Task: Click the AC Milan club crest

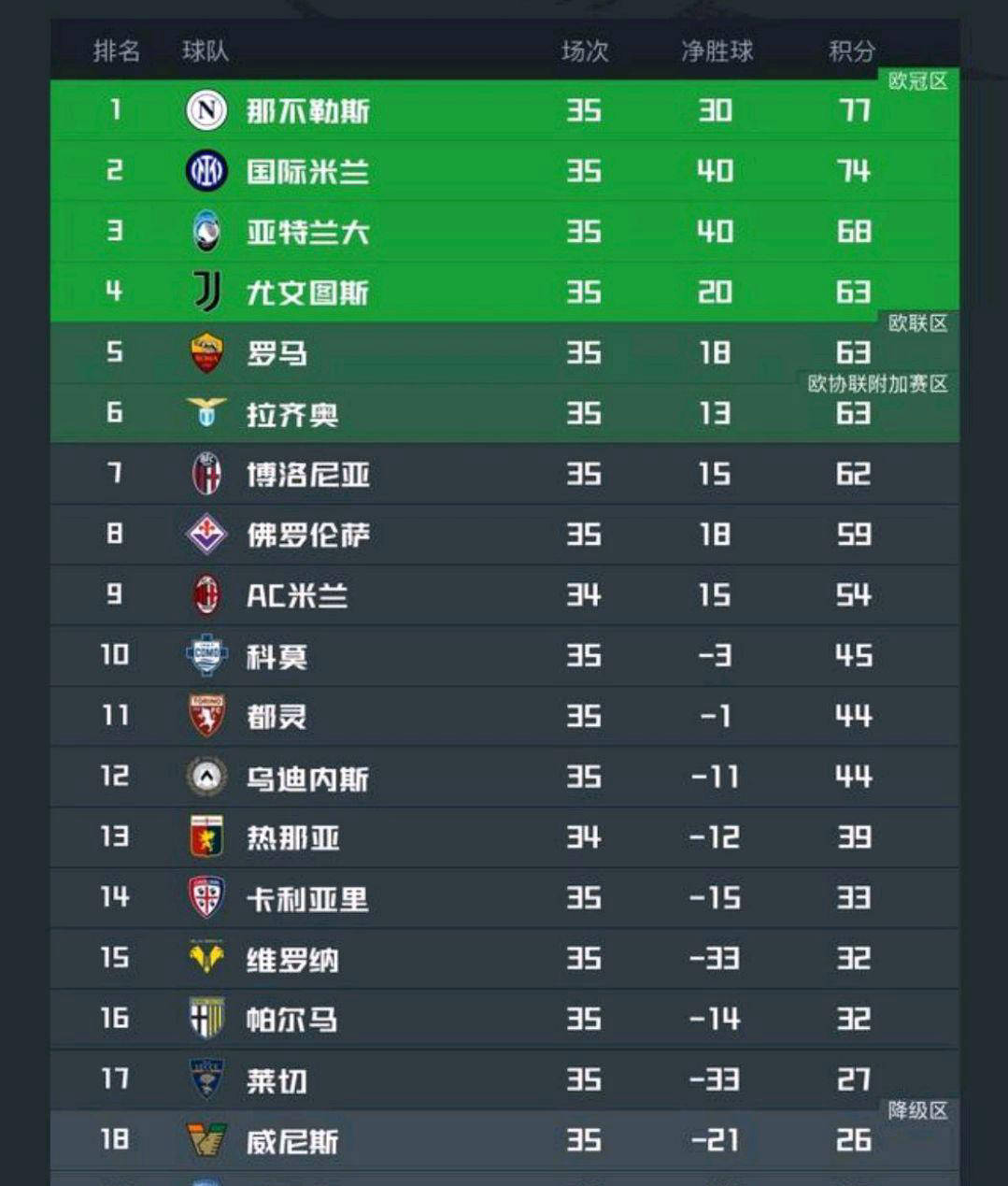Action: (206, 595)
